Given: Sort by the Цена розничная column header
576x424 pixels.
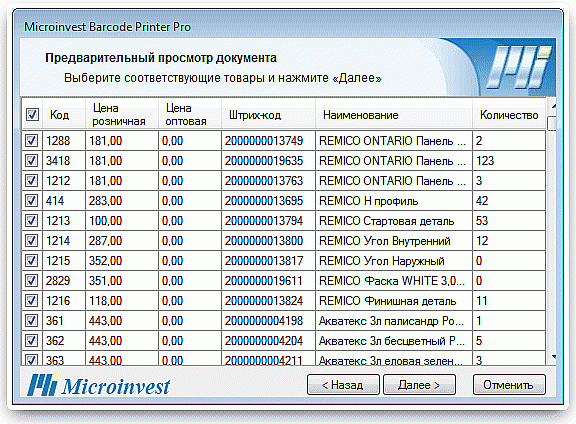Looking at the screenshot, I should click(122, 115).
